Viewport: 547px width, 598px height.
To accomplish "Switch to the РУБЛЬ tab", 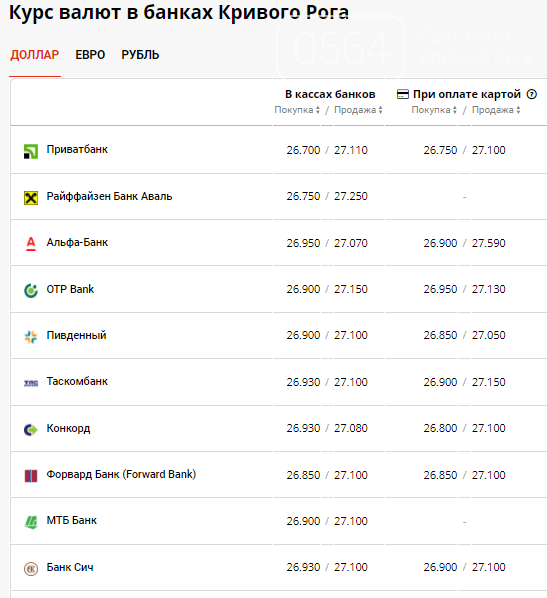I will 140,55.
